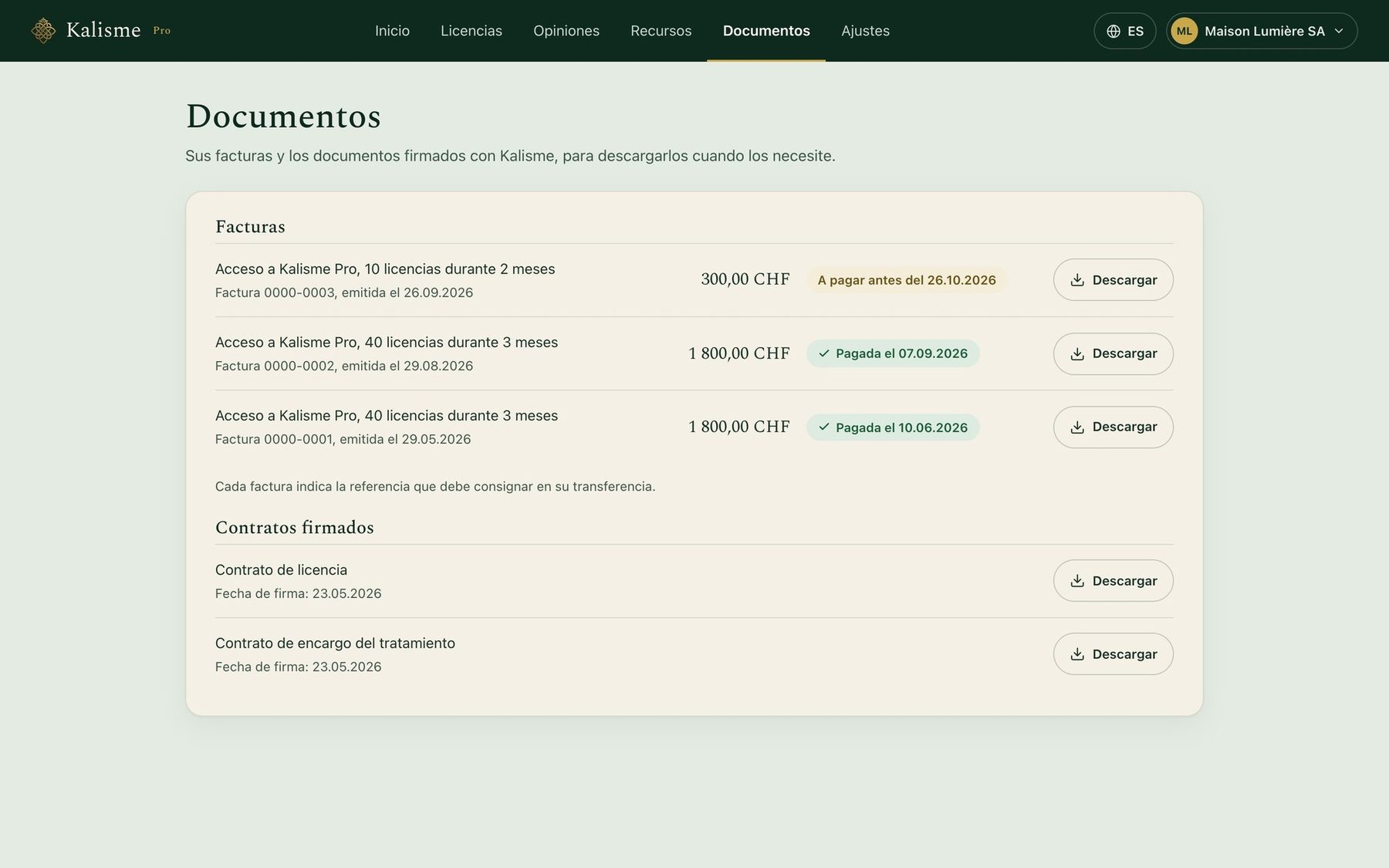
Task: Go to the Licencias tab
Action: pyautogui.click(x=471, y=31)
